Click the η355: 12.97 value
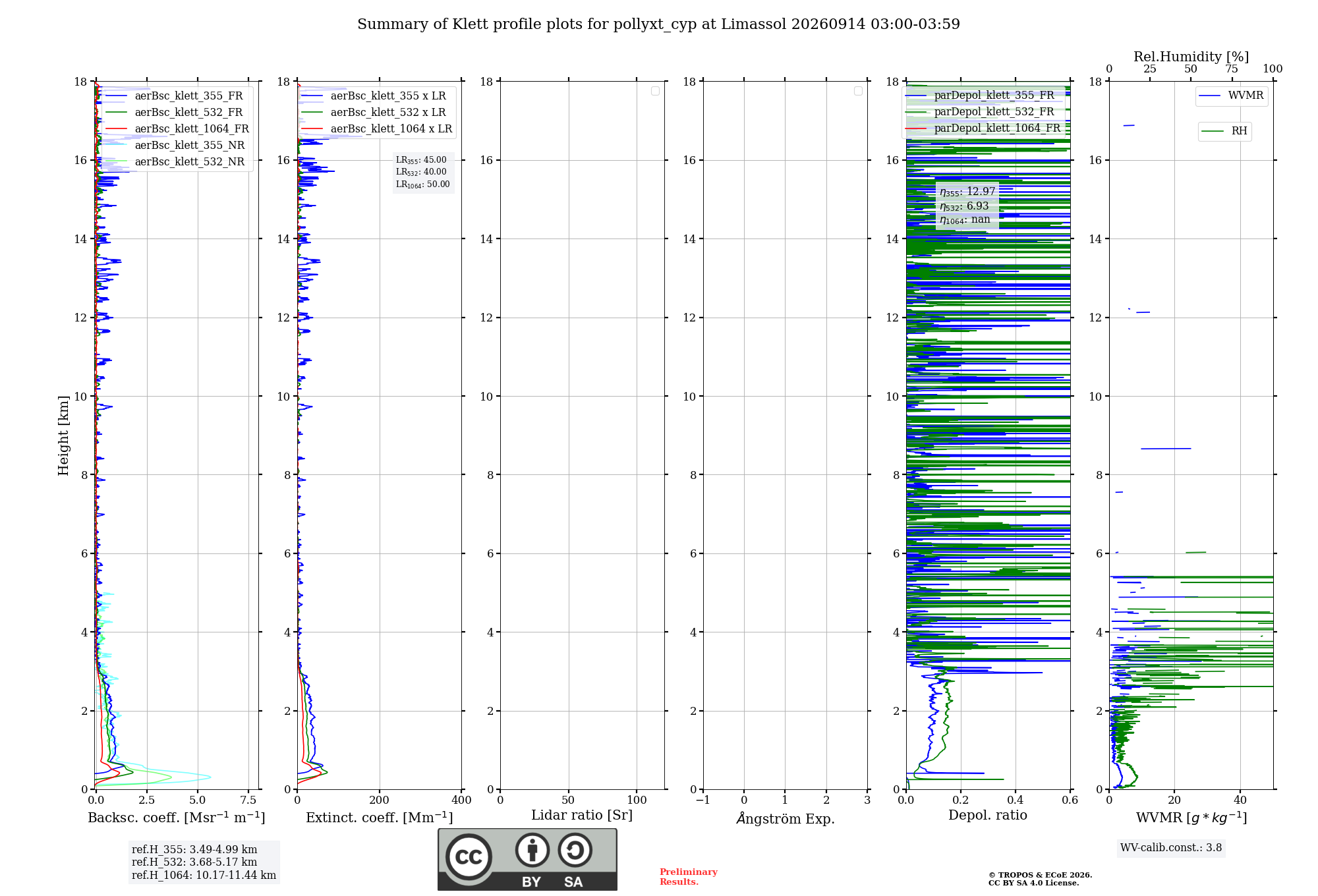 point(967,192)
